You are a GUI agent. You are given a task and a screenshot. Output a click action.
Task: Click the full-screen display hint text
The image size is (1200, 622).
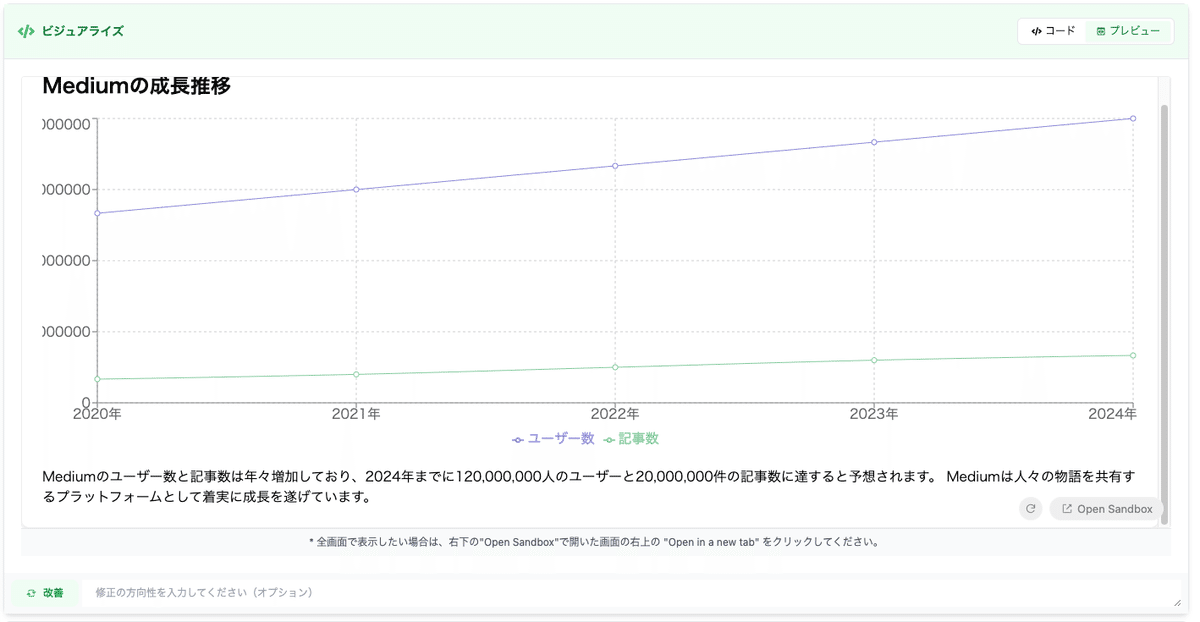click(x=594, y=542)
